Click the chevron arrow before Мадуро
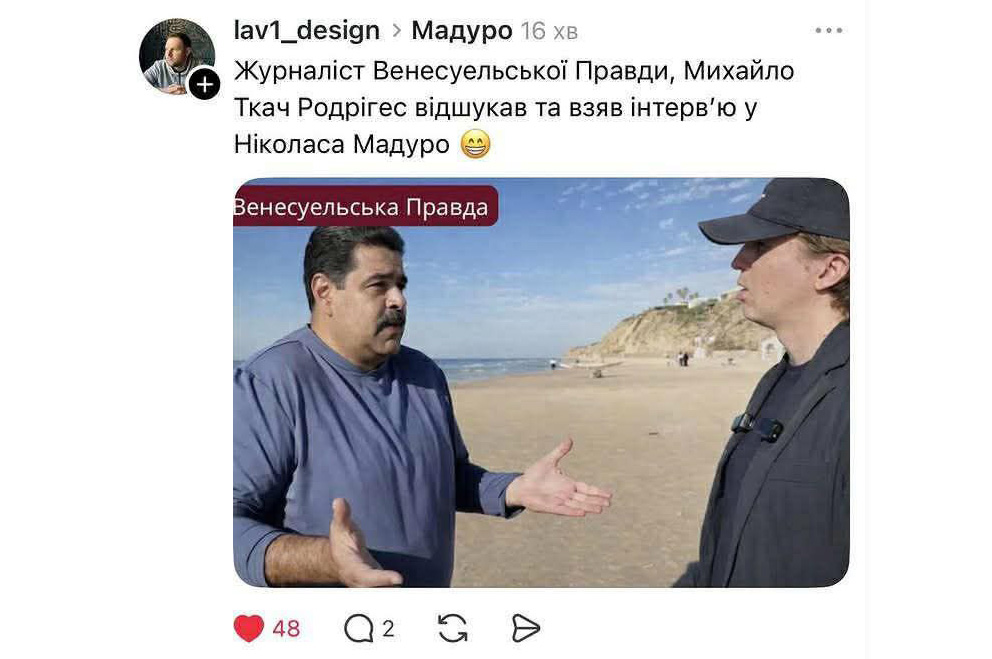The width and height of the screenshot is (992, 659). tap(397, 30)
